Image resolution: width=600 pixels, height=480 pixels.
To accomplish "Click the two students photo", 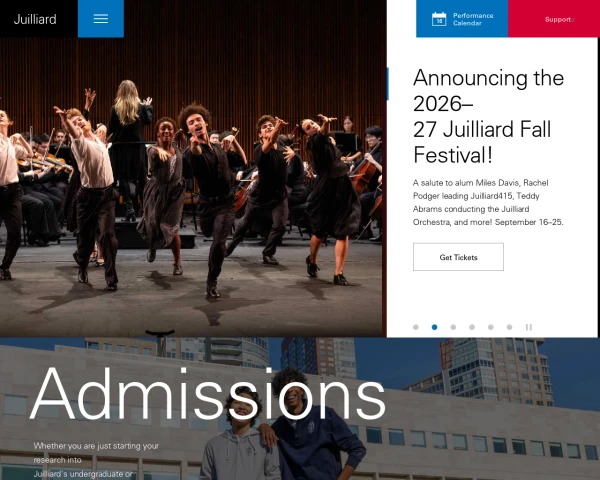I will 281,425.
